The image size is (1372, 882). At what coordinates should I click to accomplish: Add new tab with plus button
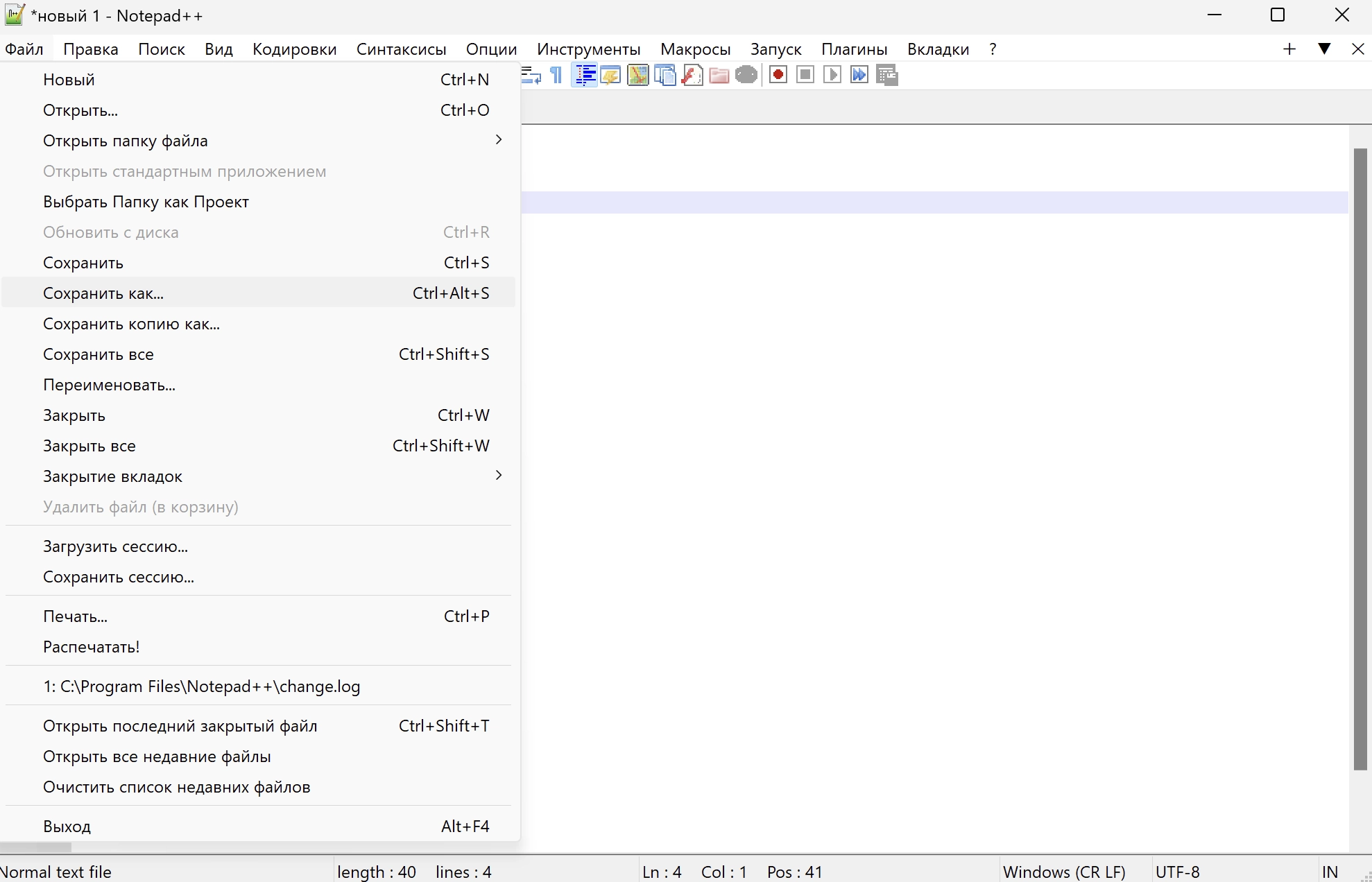1289,49
